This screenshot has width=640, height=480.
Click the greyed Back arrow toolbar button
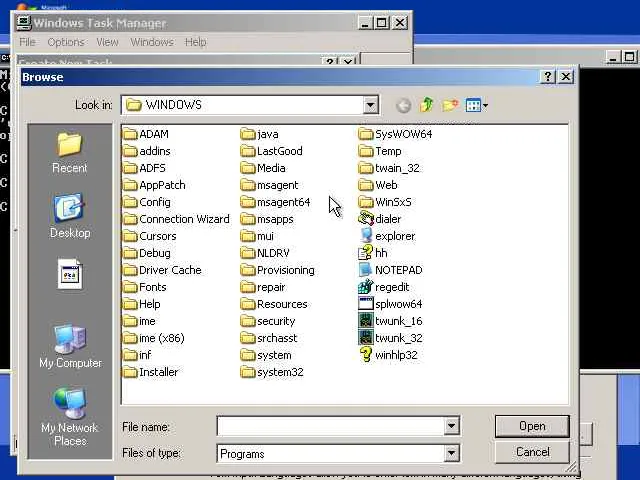(x=403, y=106)
